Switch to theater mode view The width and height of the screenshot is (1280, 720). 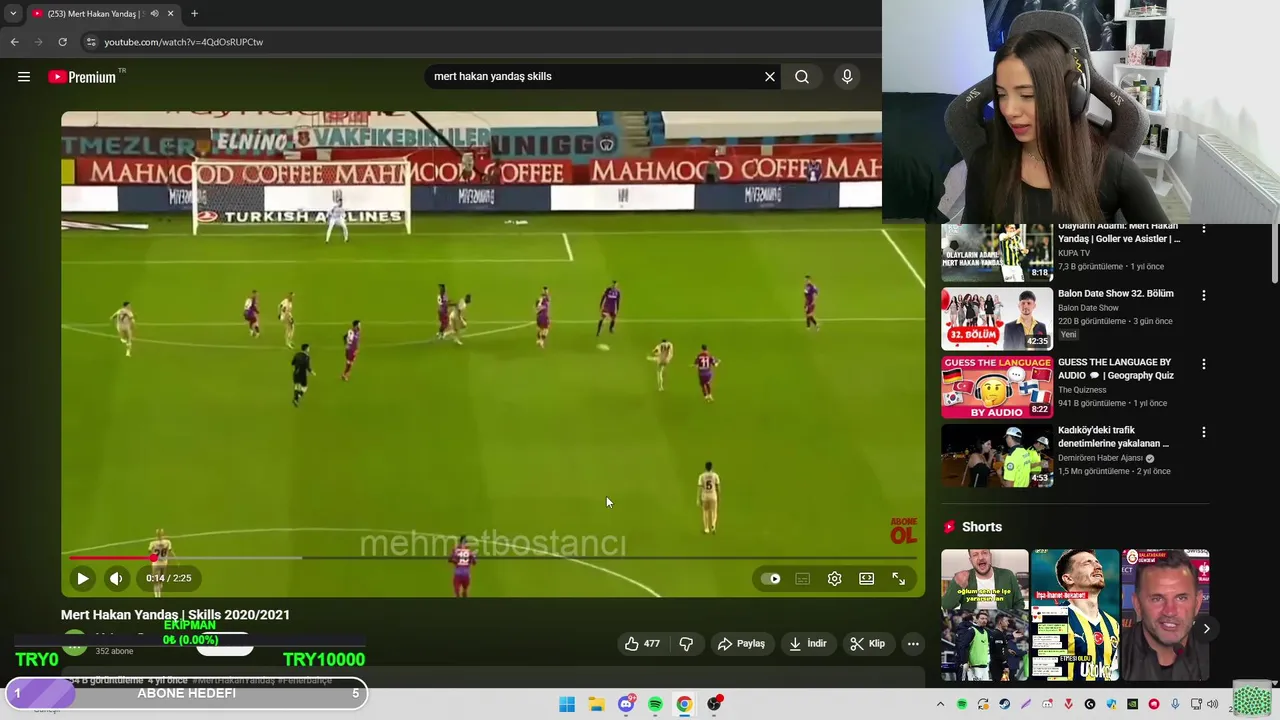click(867, 578)
